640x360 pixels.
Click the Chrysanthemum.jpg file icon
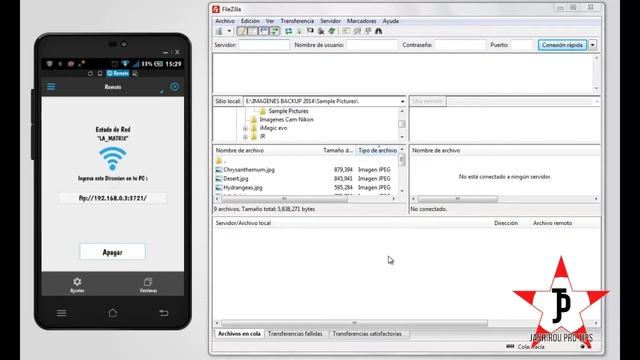219,170
